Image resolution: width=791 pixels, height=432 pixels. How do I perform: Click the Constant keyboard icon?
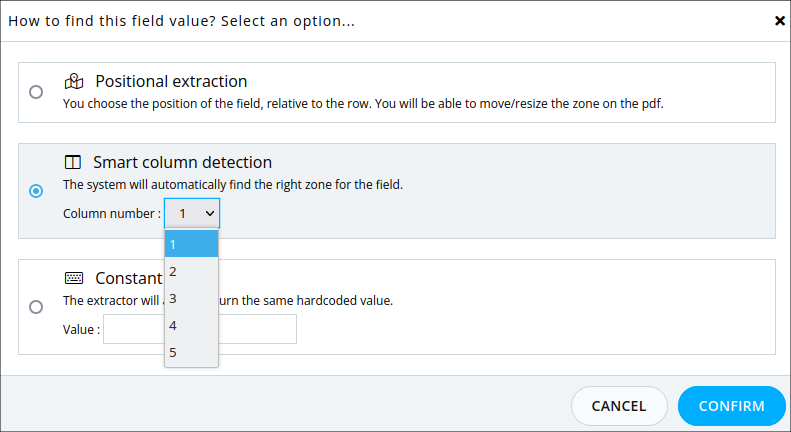pos(74,278)
